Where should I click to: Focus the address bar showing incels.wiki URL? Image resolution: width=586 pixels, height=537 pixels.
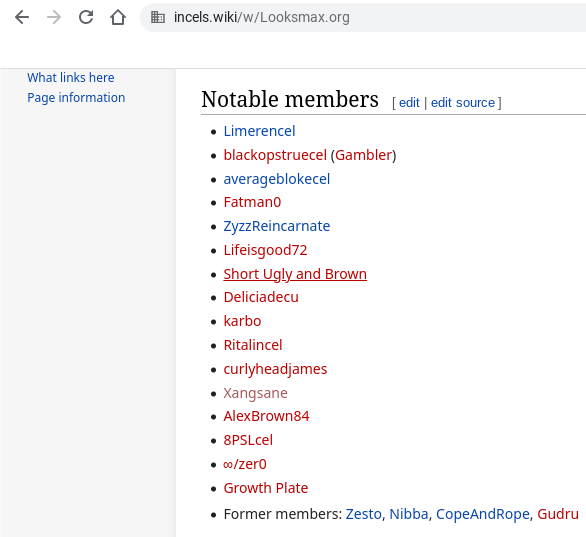coord(363,17)
